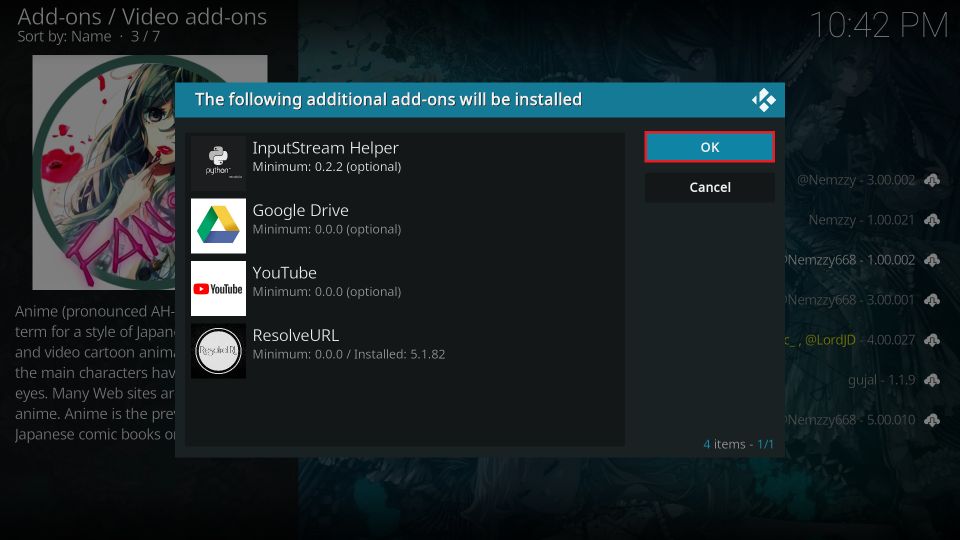The height and width of the screenshot is (540, 960).
Task: Click the 'Sort by: Name' label
Action: click(x=64, y=37)
